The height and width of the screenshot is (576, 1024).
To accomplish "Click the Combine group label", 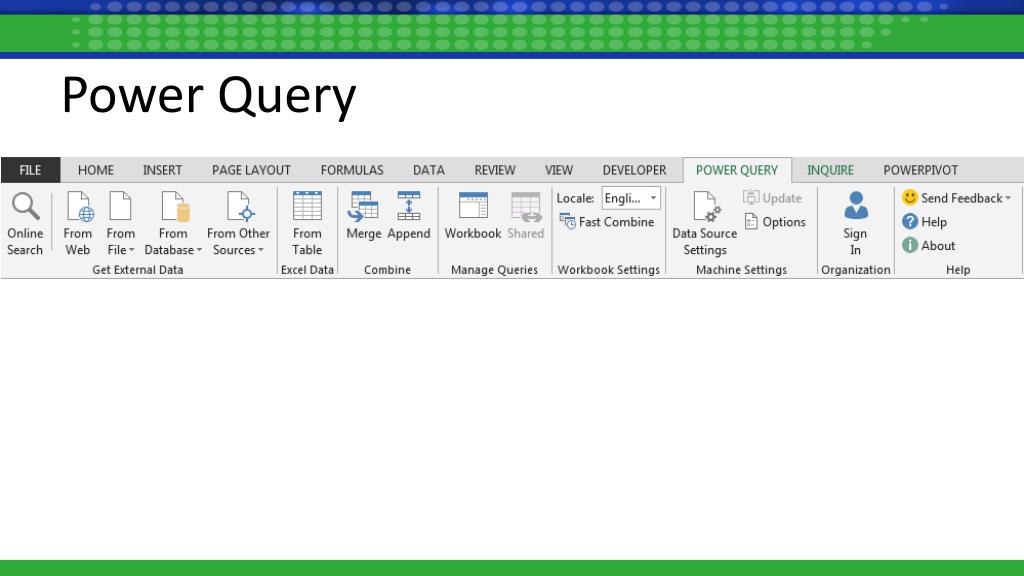I will 387,270.
